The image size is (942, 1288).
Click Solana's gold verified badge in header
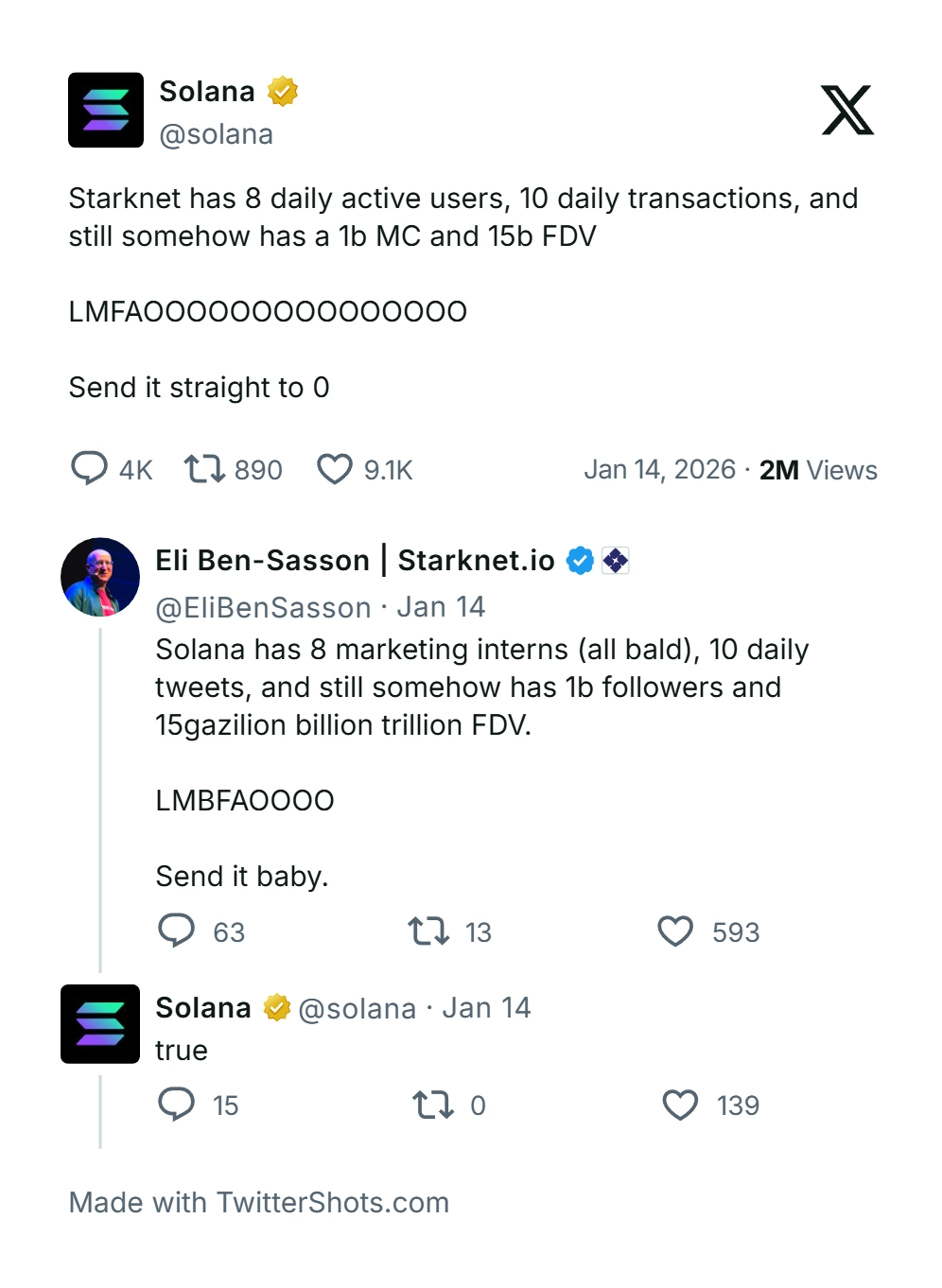pyautogui.click(x=283, y=92)
